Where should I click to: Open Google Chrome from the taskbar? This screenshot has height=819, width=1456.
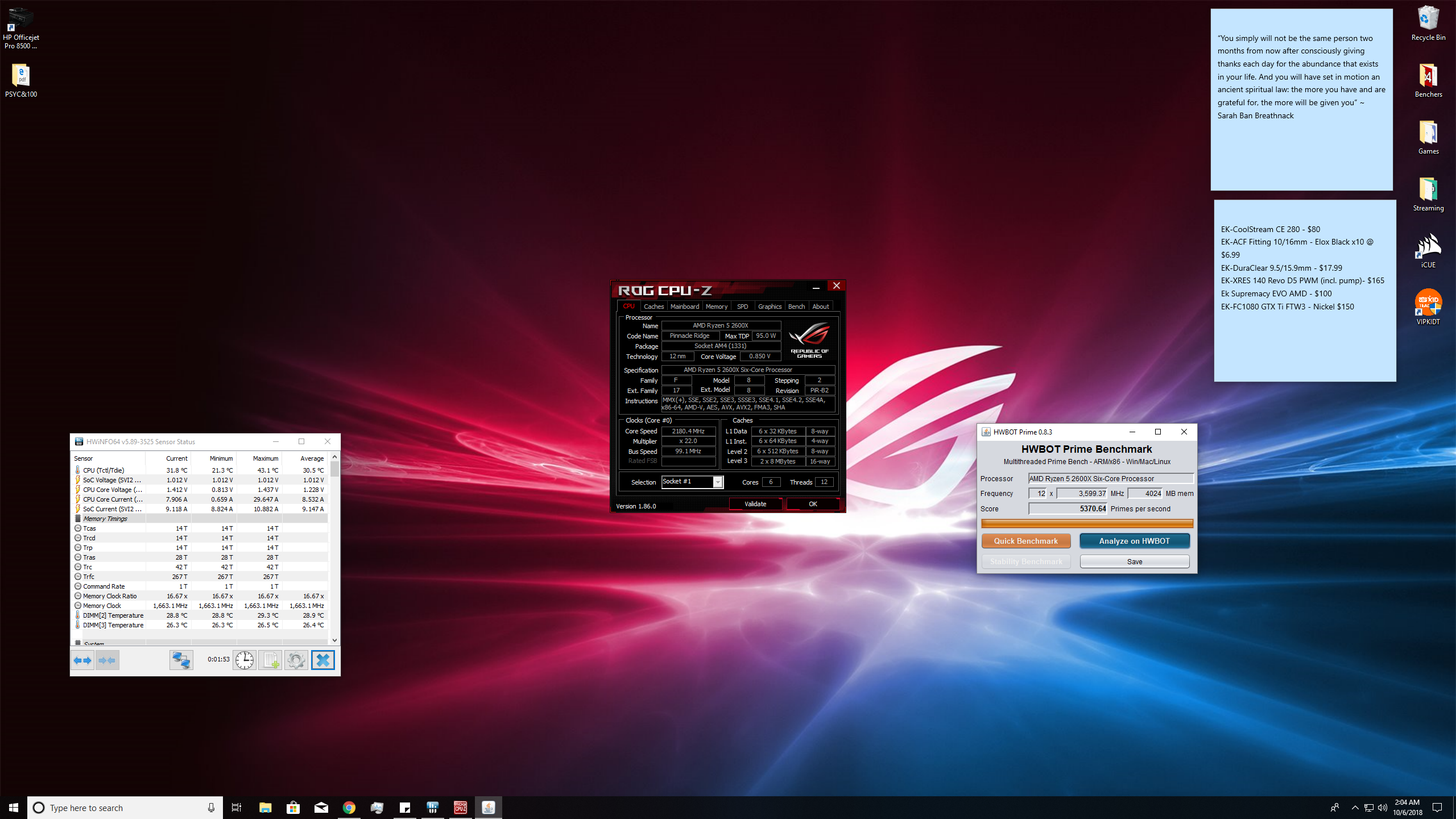(349, 808)
